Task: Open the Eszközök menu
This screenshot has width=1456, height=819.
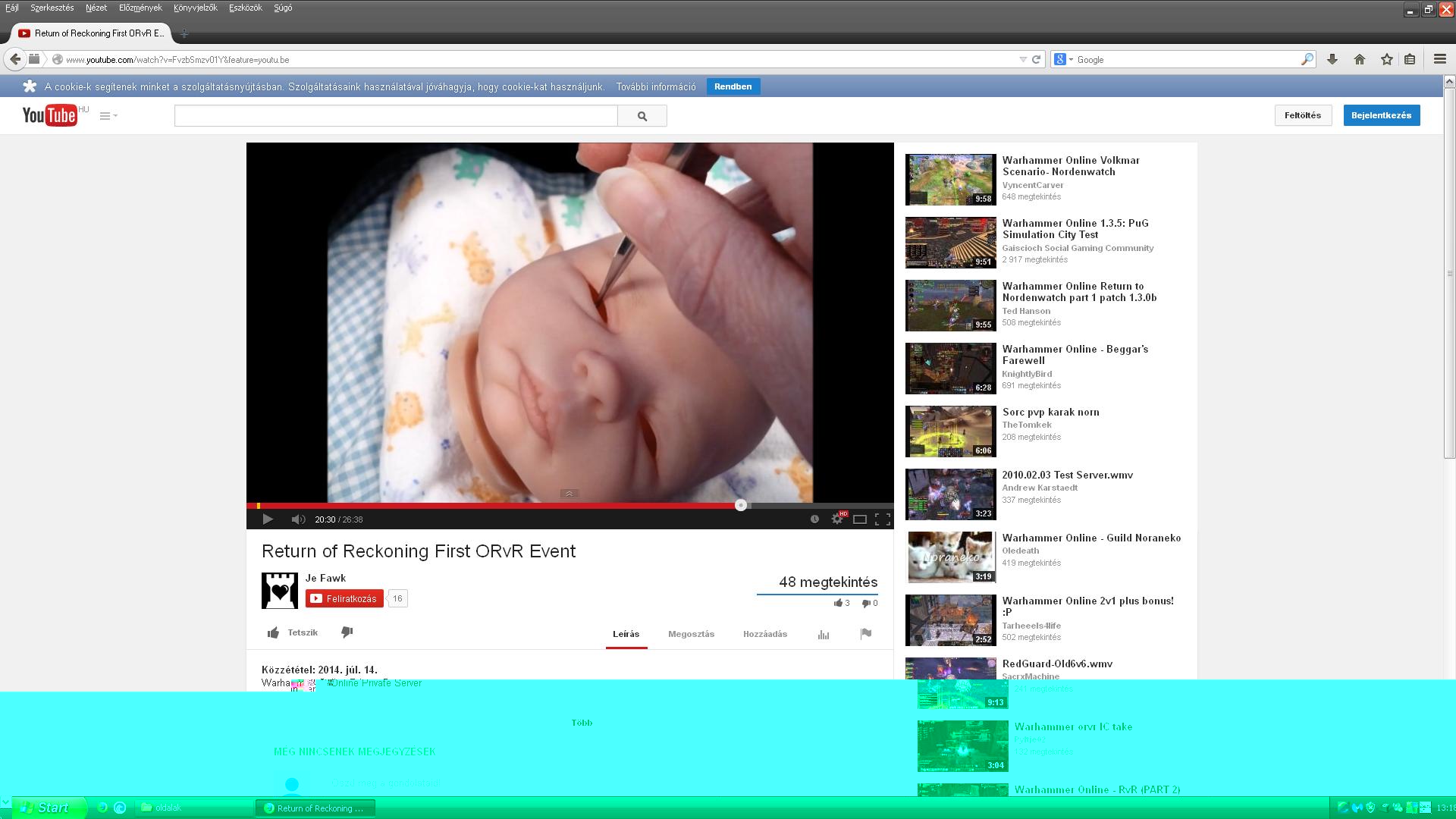Action: tap(246, 8)
